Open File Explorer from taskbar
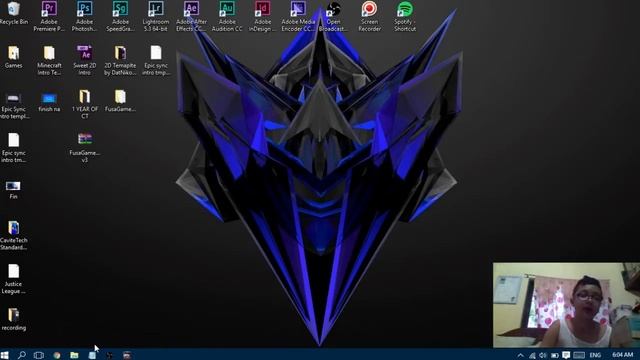This screenshot has width=640, height=360. (x=74, y=355)
